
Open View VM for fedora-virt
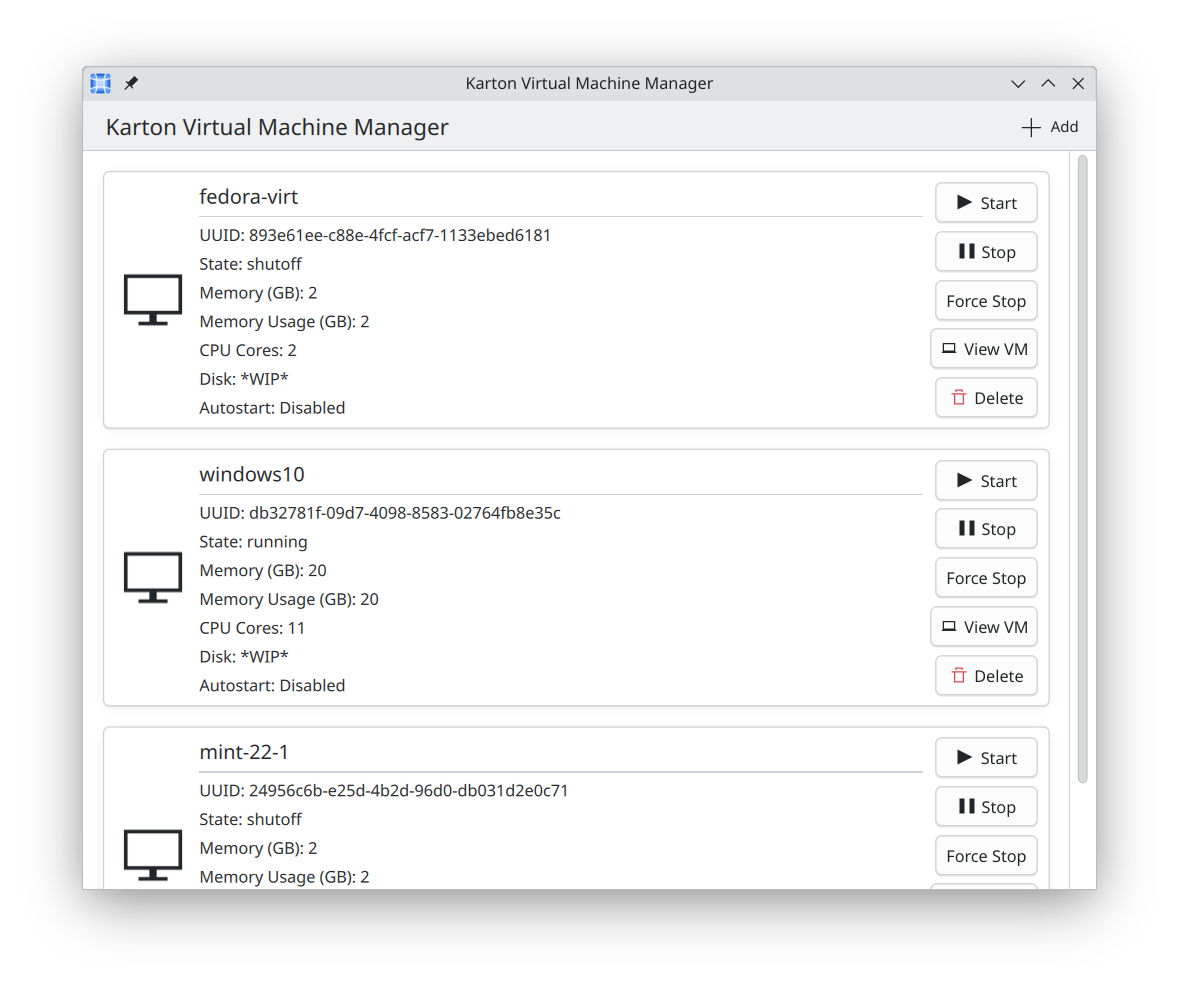(984, 349)
